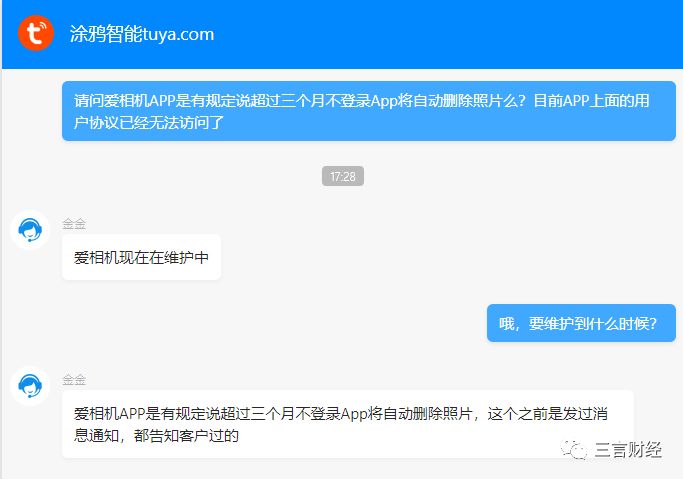Click the 三言财经 watermark text
683x479 pixels.
coord(628,449)
